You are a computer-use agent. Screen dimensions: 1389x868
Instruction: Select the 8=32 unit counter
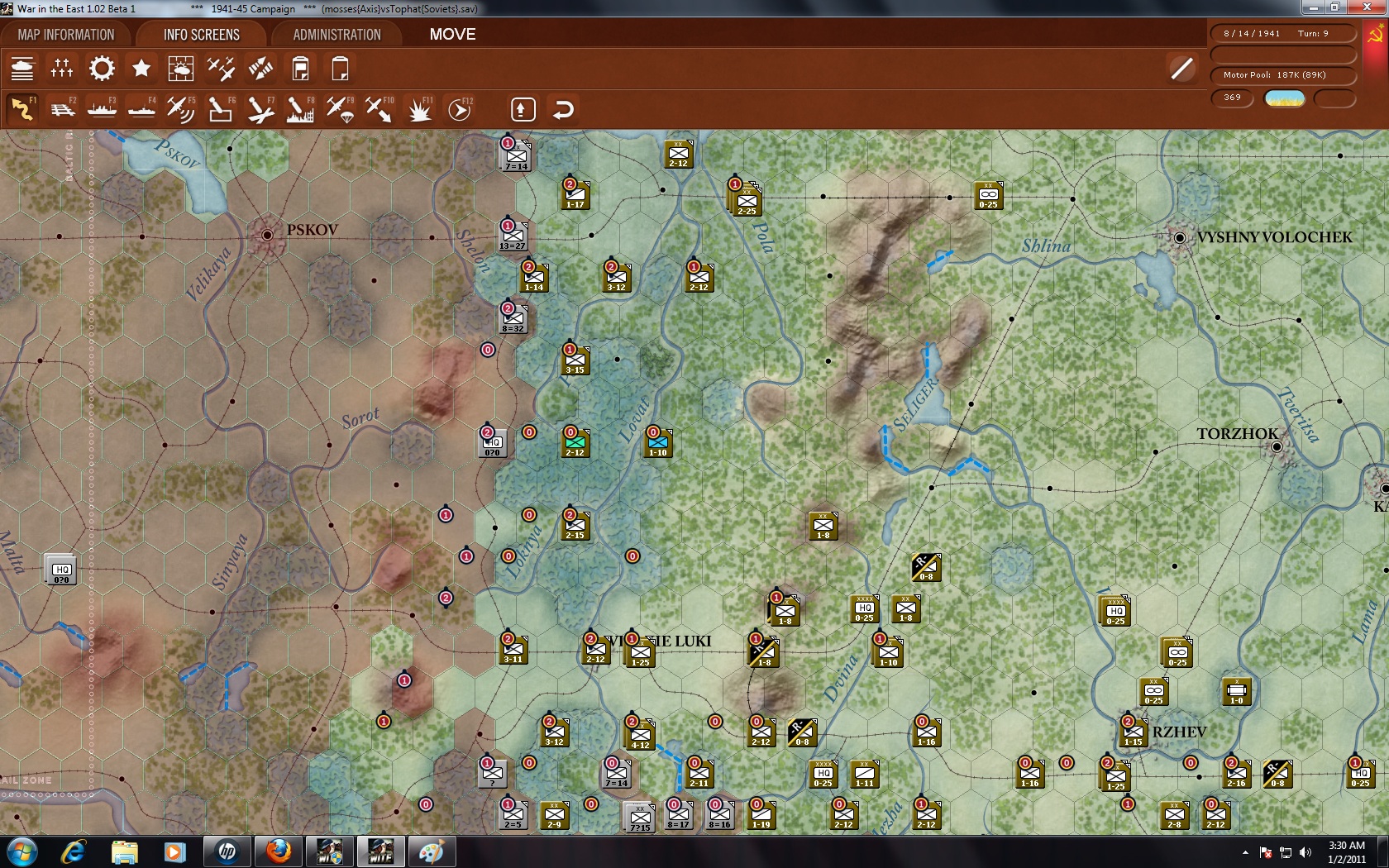tap(513, 318)
